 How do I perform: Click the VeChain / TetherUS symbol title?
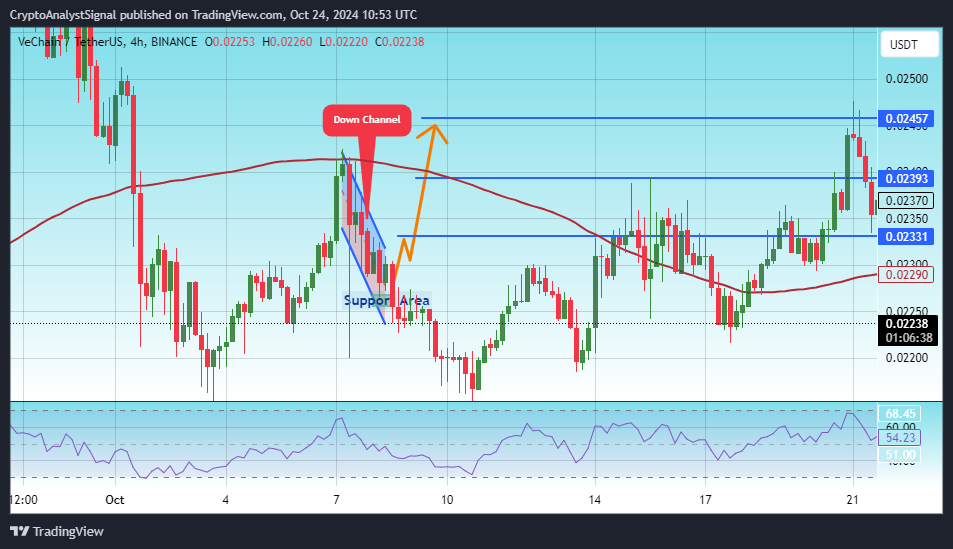point(71,42)
